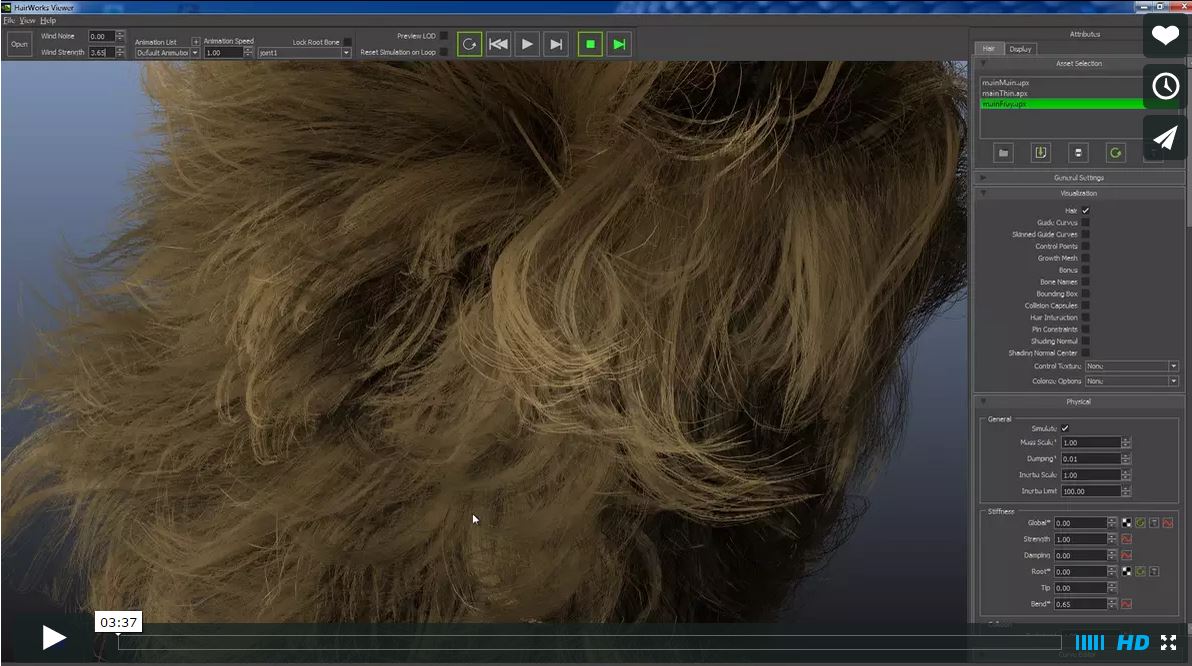The height and width of the screenshot is (666, 1192).
Task: Toggle the loop animation button in toolbar
Action: [469, 44]
